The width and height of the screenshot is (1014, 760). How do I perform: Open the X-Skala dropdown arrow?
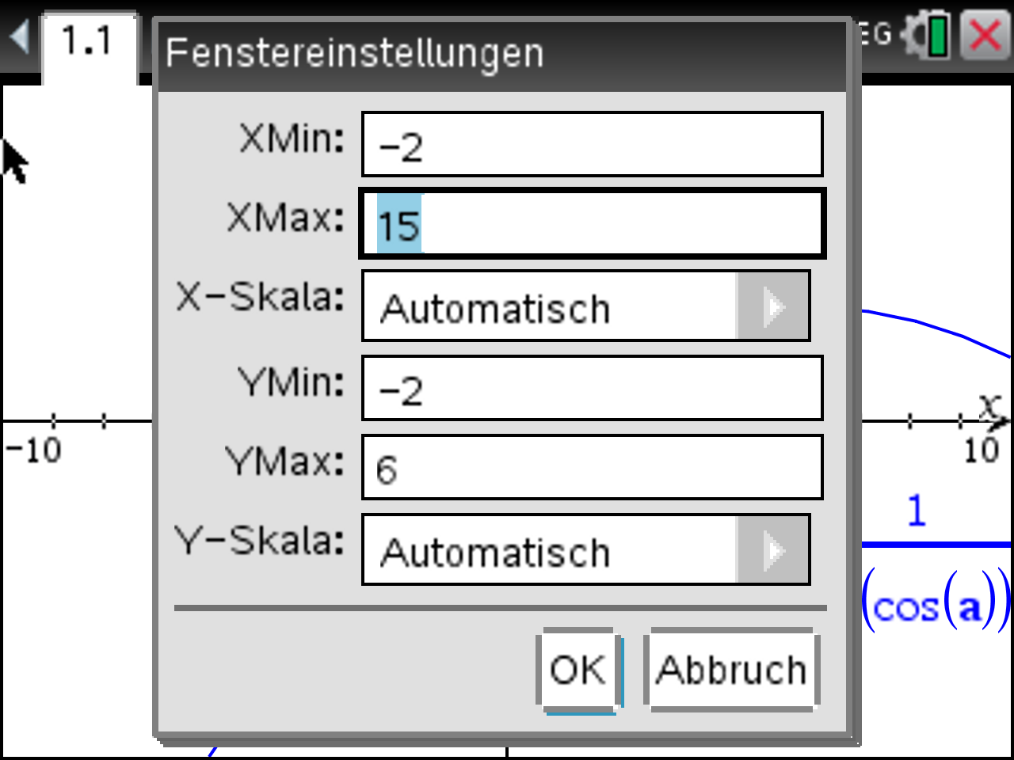pos(773,306)
